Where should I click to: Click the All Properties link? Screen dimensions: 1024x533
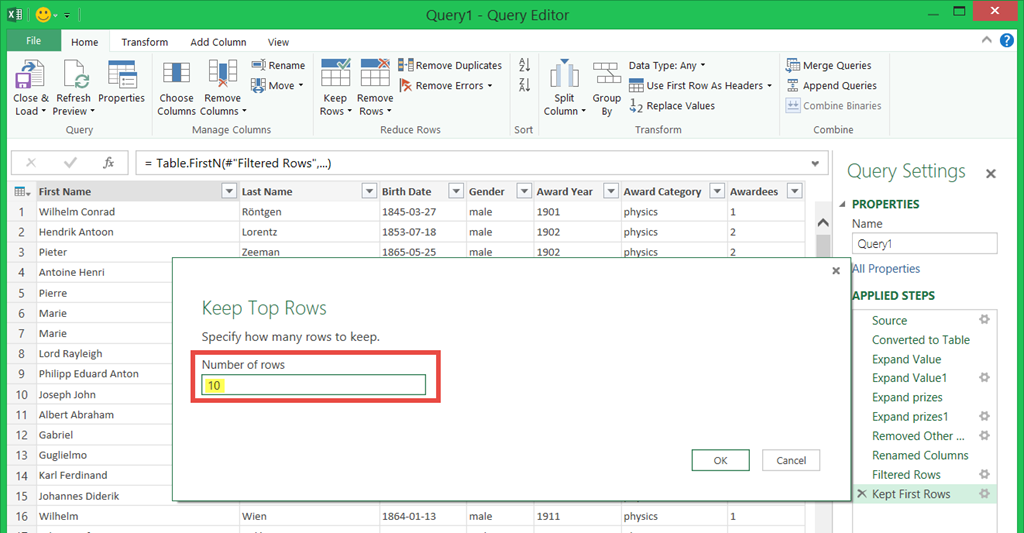[x=886, y=269]
